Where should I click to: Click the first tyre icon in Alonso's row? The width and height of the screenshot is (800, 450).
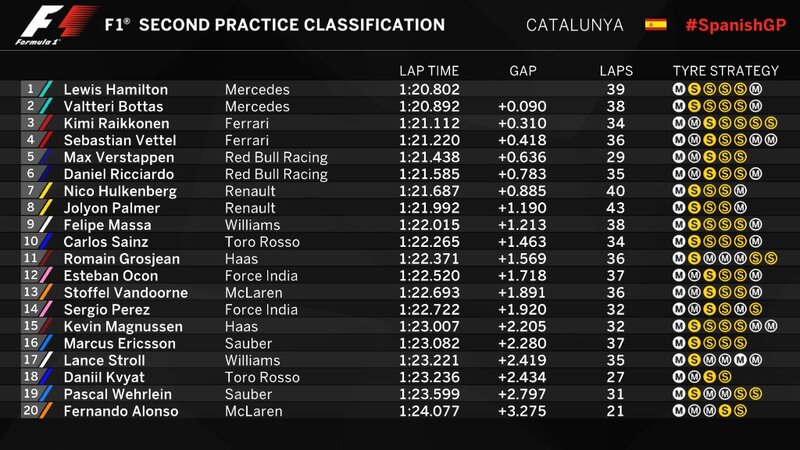pos(679,412)
